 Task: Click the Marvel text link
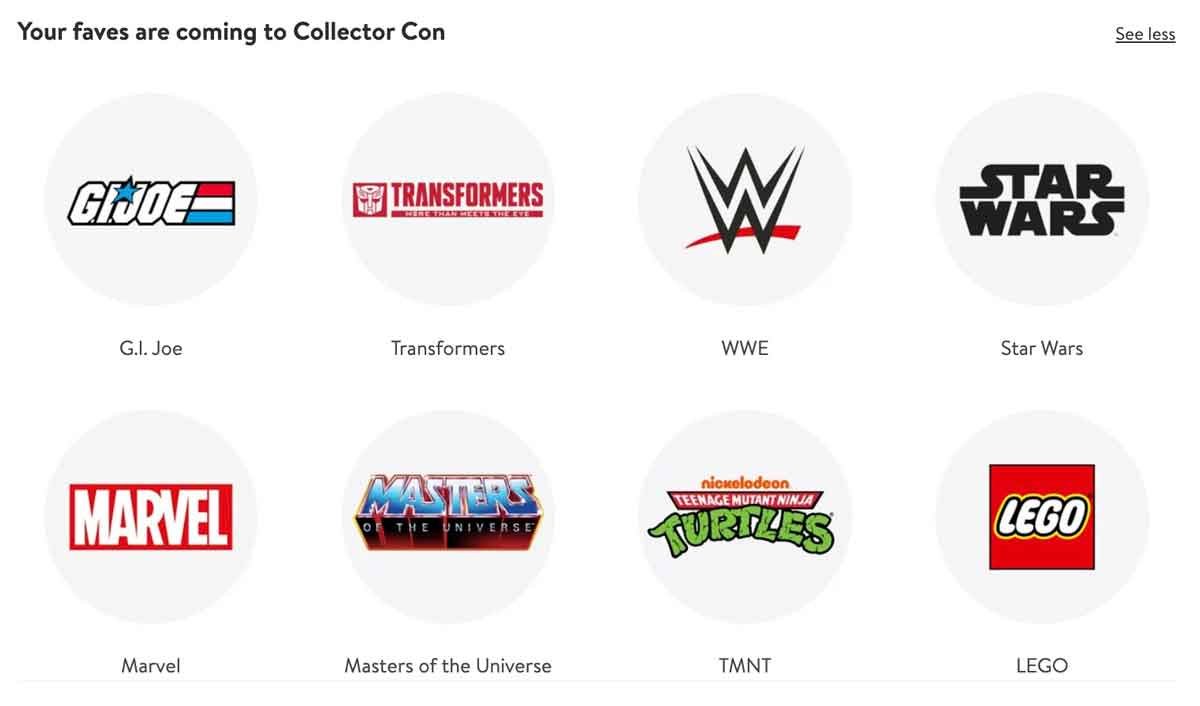151,665
